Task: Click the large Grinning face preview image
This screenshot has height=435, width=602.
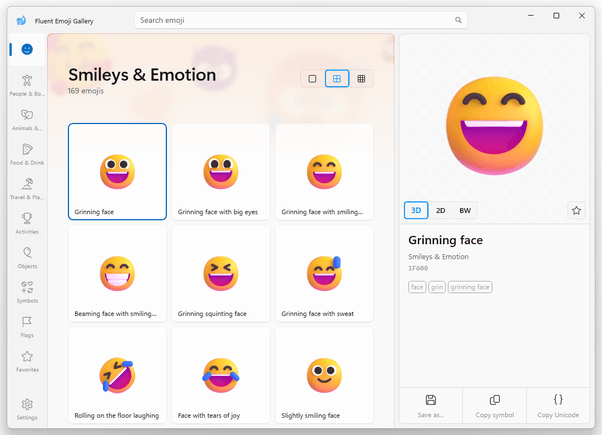Action: (494, 125)
